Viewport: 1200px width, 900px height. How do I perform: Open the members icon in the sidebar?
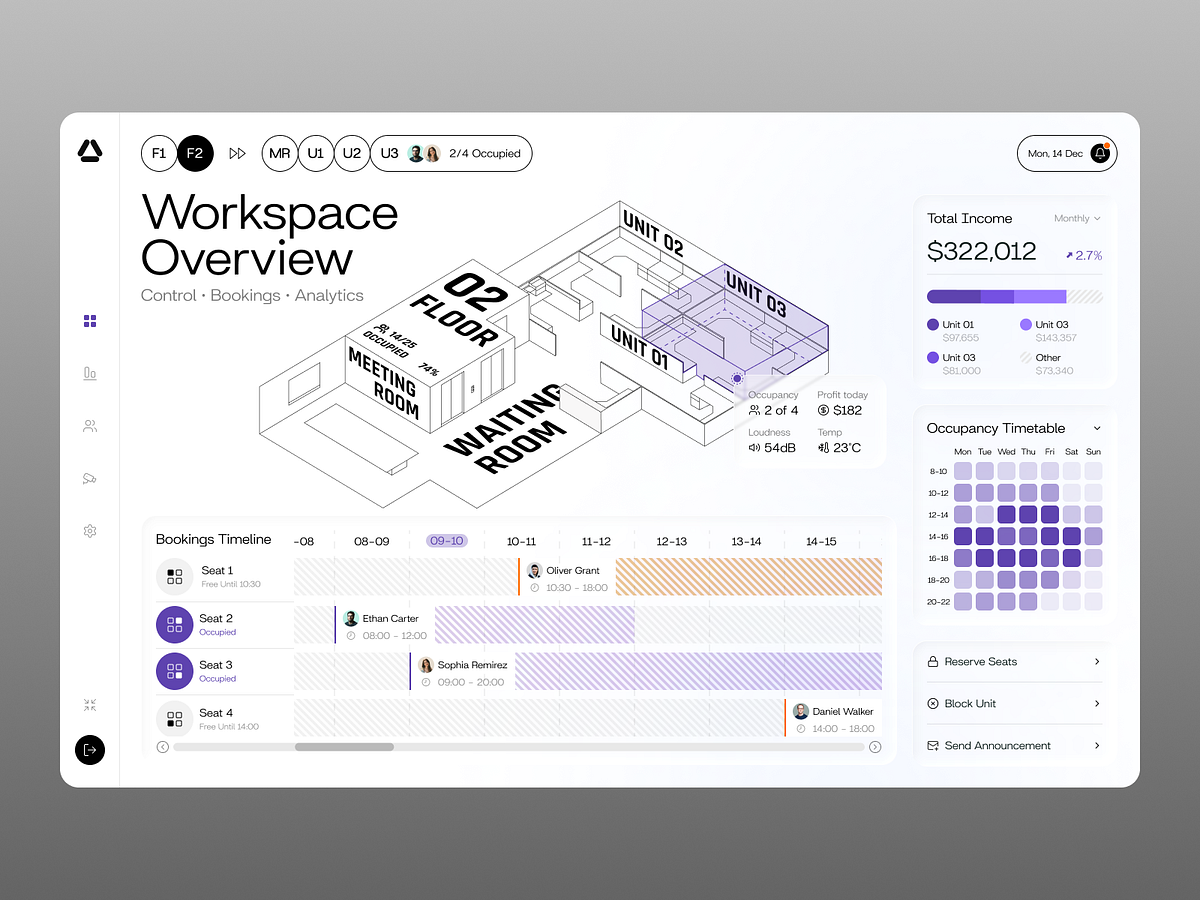(90, 425)
